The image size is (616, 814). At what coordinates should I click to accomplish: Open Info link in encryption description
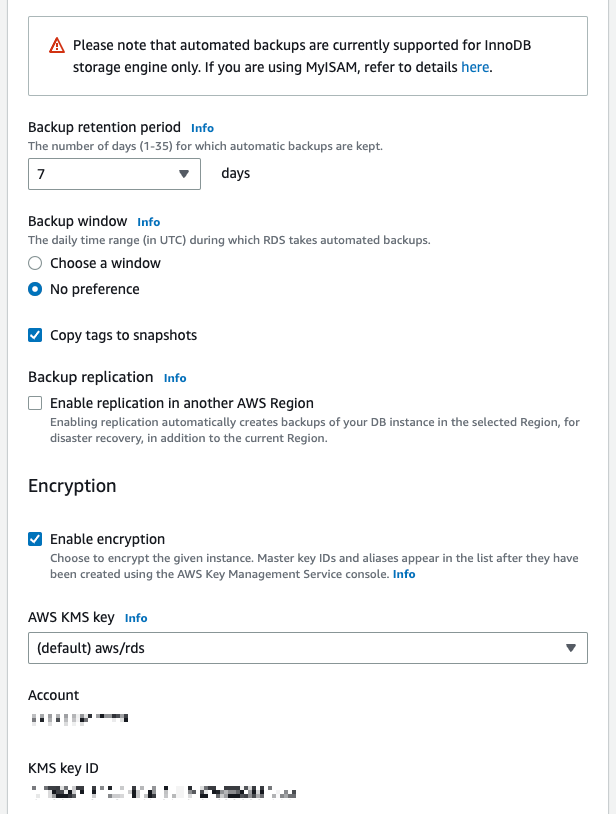(x=404, y=574)
